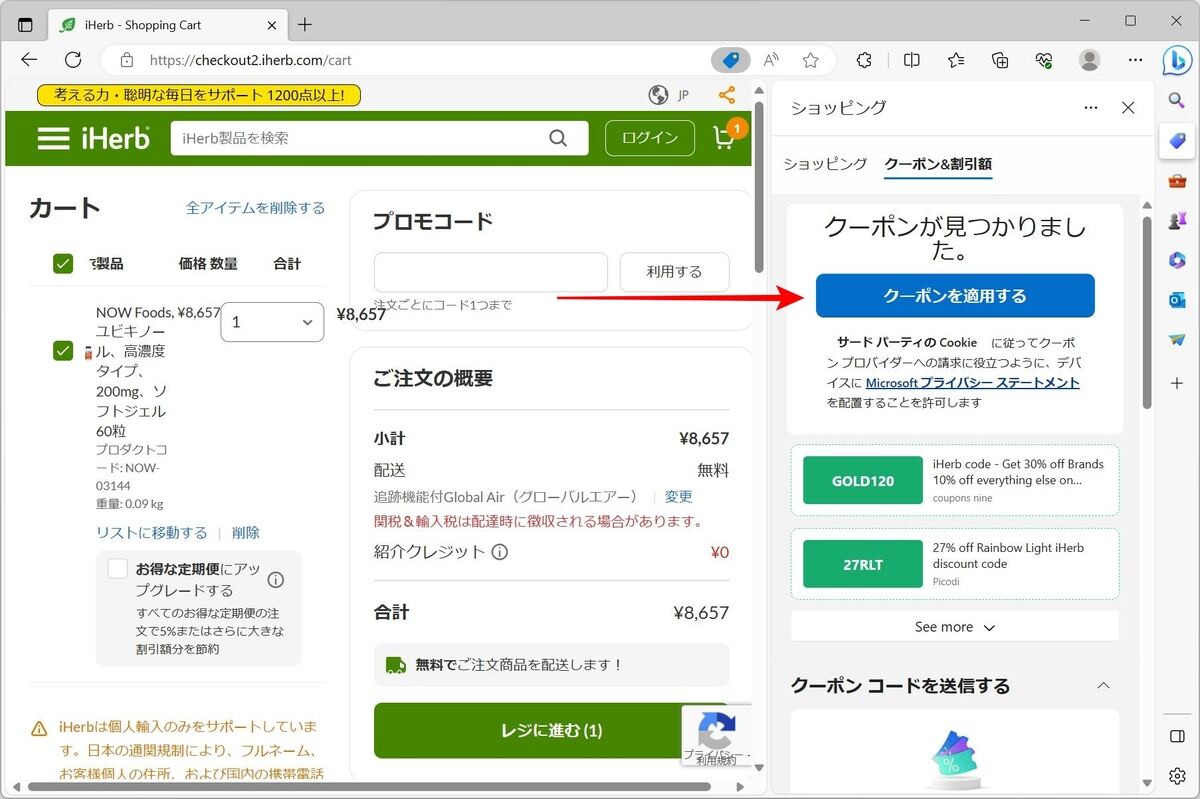Open browser essentials heart icon
Viewport: 1200px width, 799px height.
pyautogui.click(x=1044, y=60)
